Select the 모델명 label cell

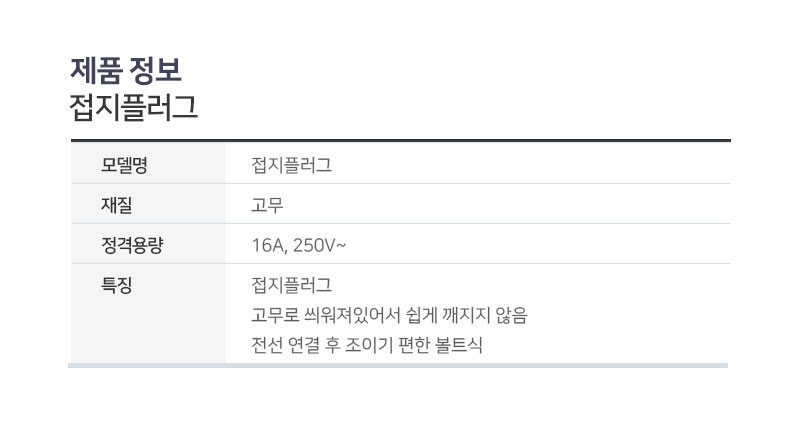click(x=148, y=163)
